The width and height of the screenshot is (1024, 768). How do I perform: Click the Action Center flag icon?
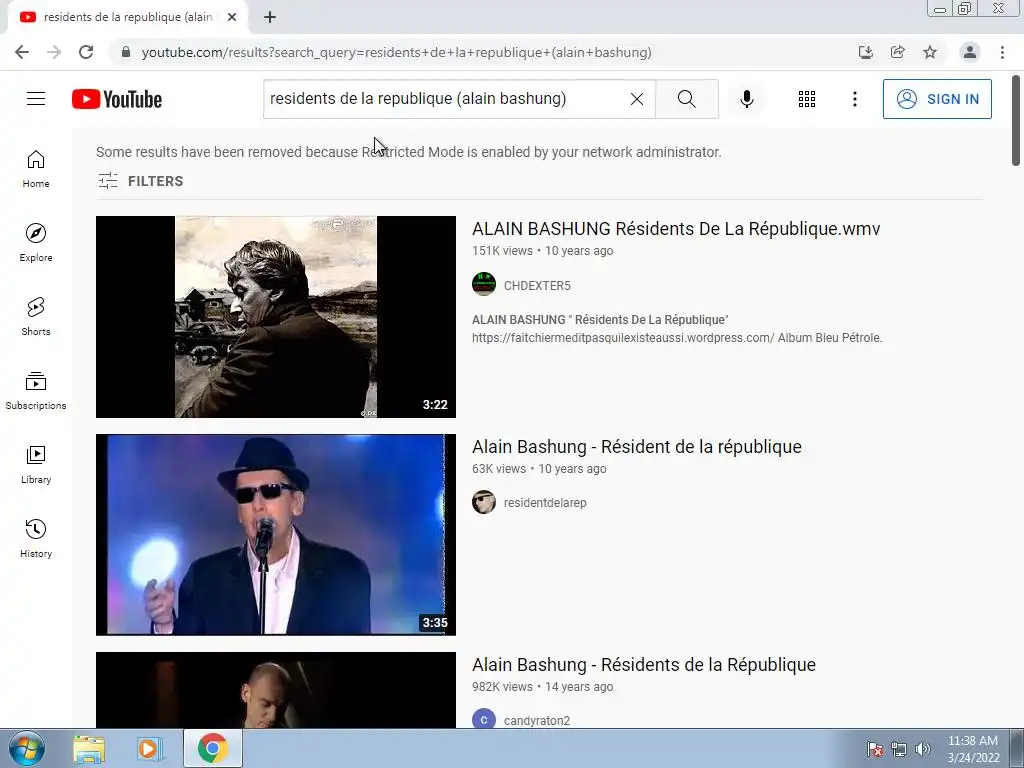(875, 749)
